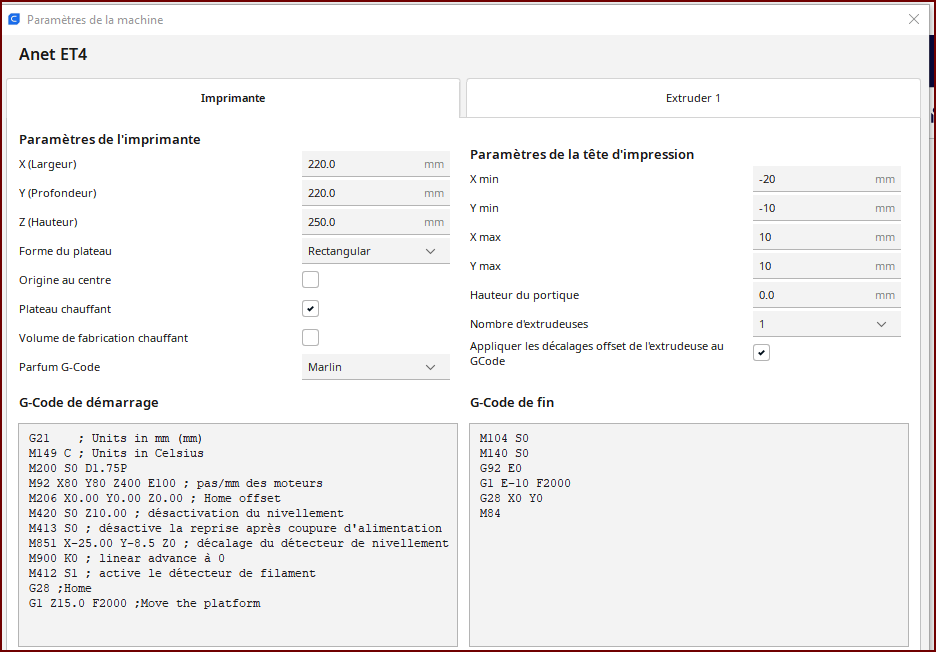
Task: Close the Paramètres de la machine dialog
Action: point(913,19)
